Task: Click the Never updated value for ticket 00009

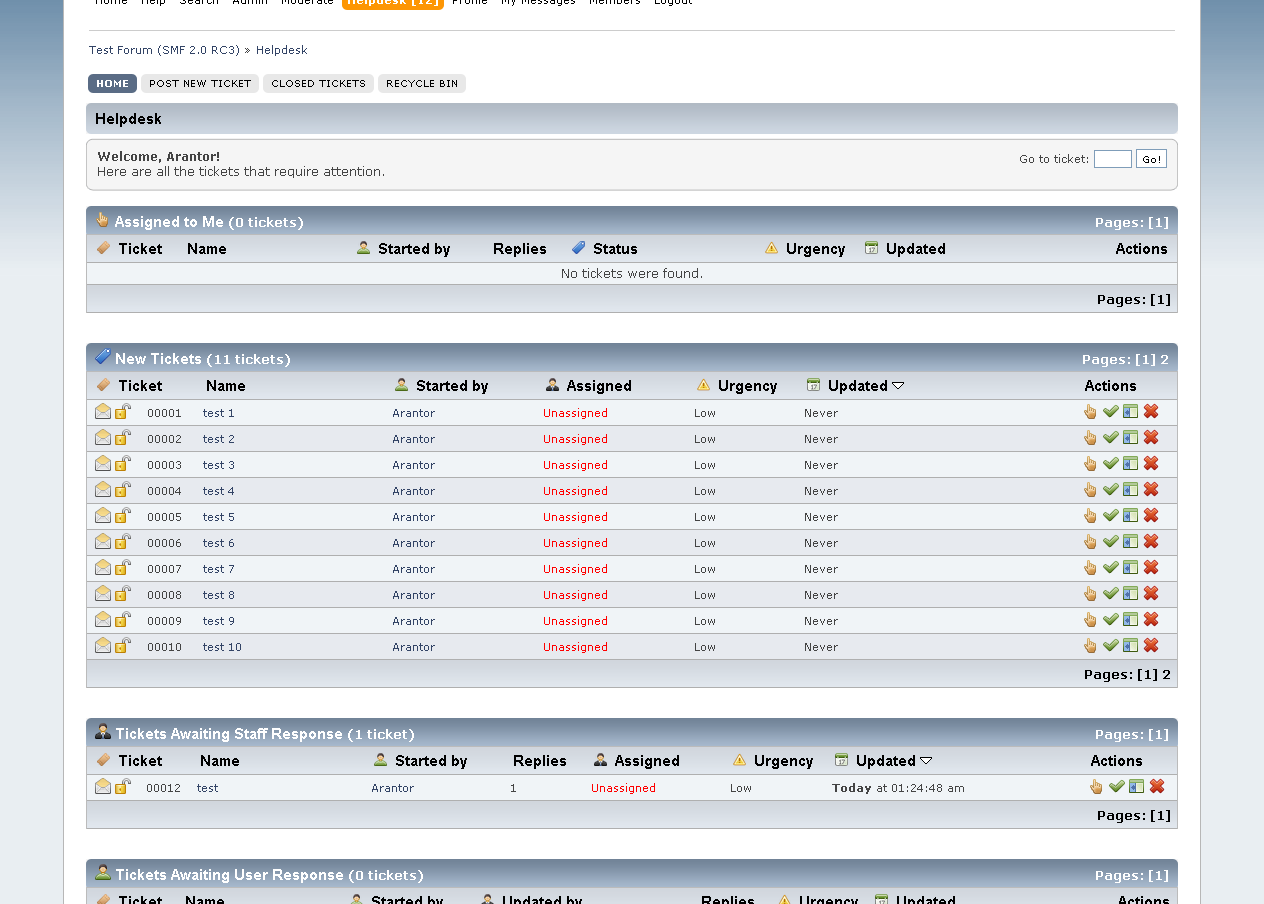Action: [821, 621]
